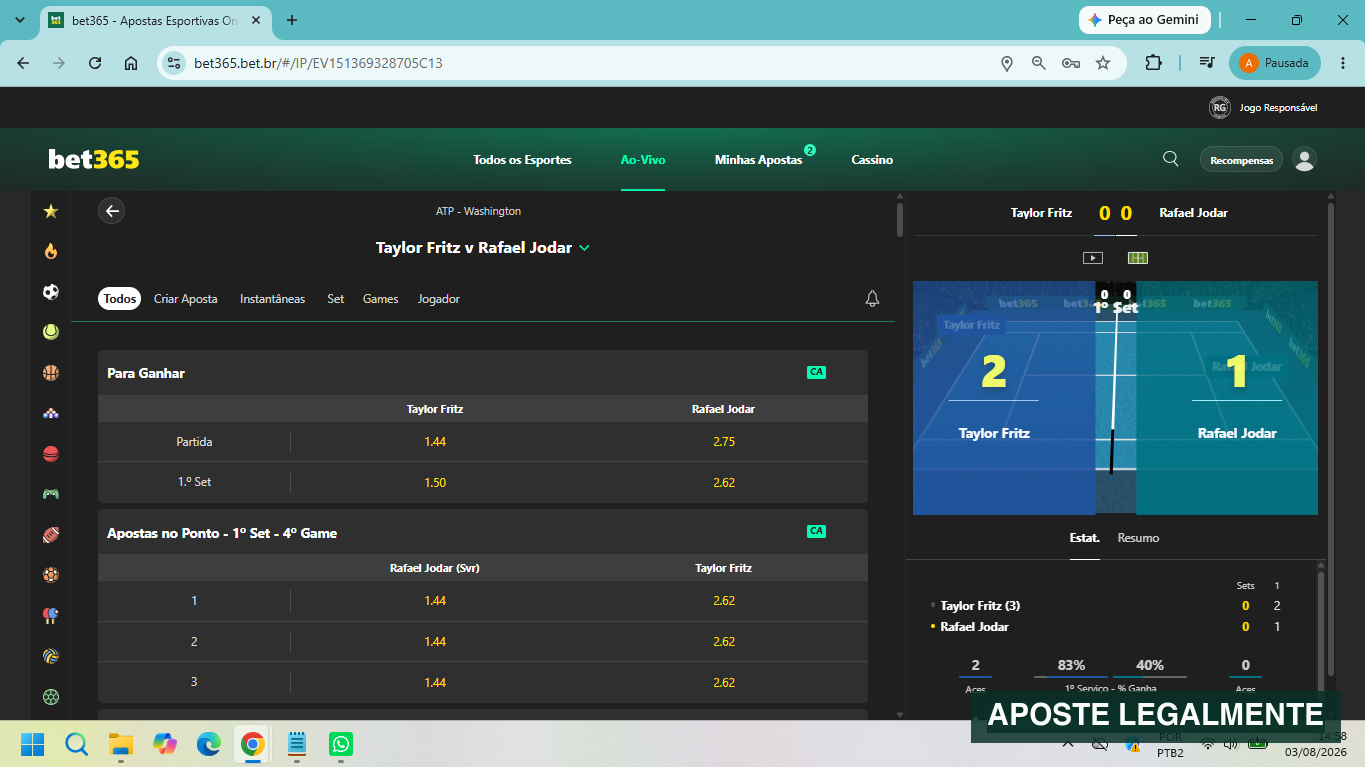
Task: Reload the page
Action: (95, 63)
